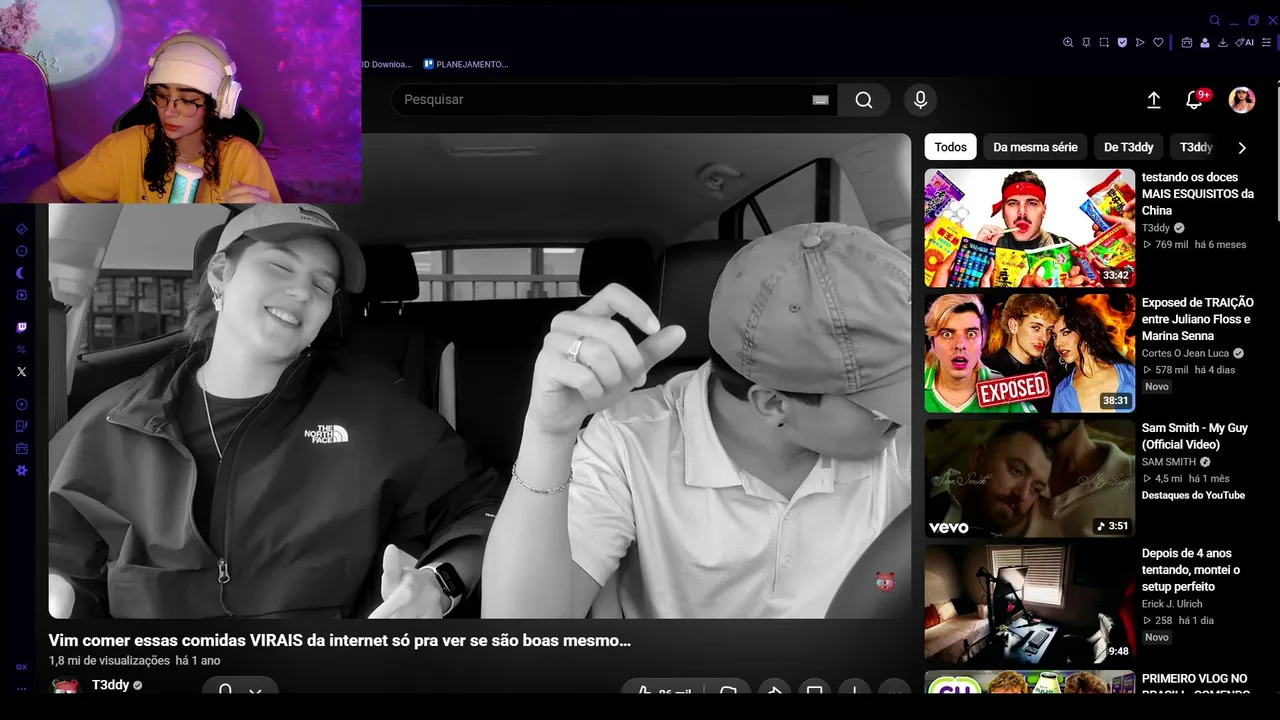Screen dimensions: 1280x720
Task: Open the 'testando os doces MAIS ESQUISITOS da China' title
Action: 1197,194
